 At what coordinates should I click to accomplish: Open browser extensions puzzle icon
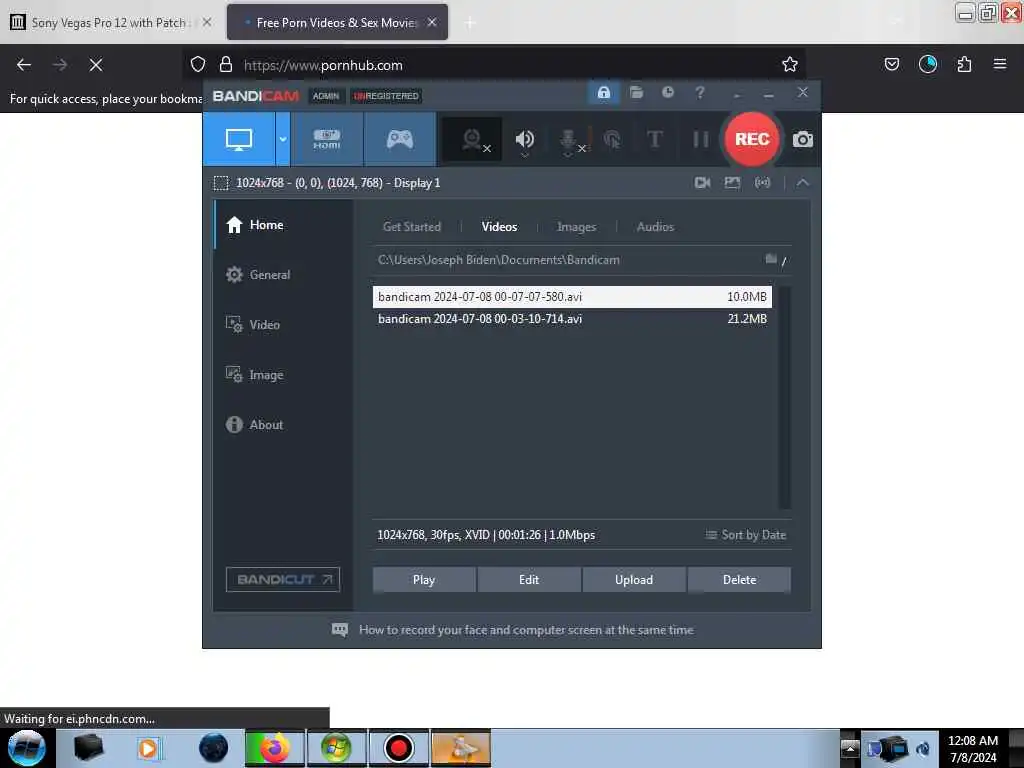[x=964, y=64]
